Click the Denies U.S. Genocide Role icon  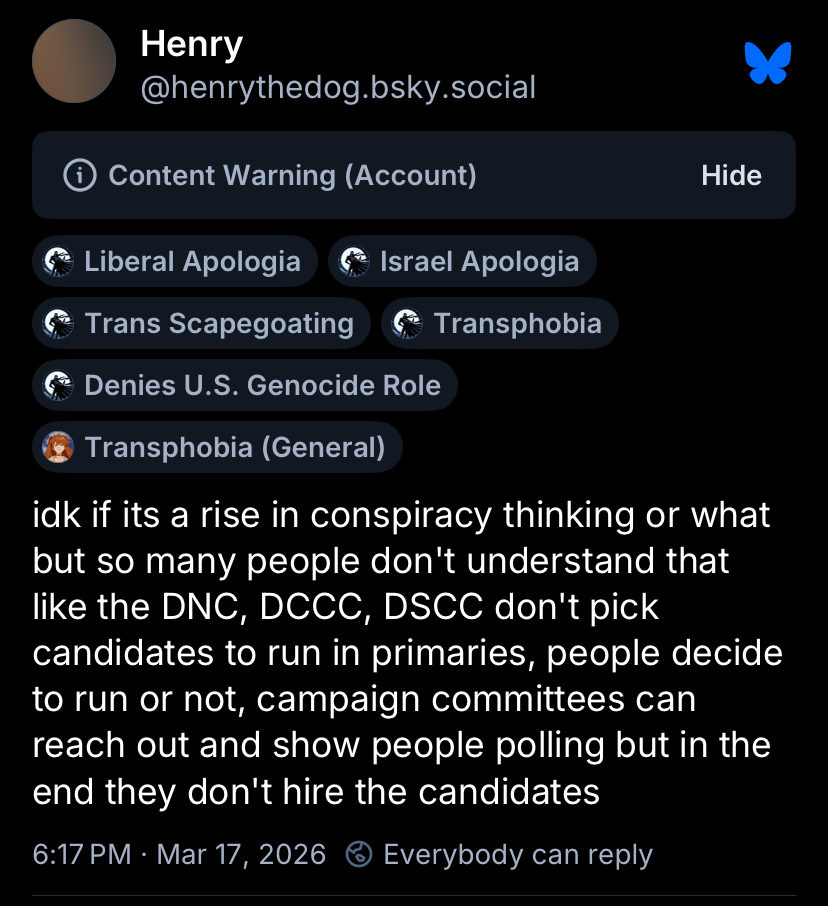point(59,385)
